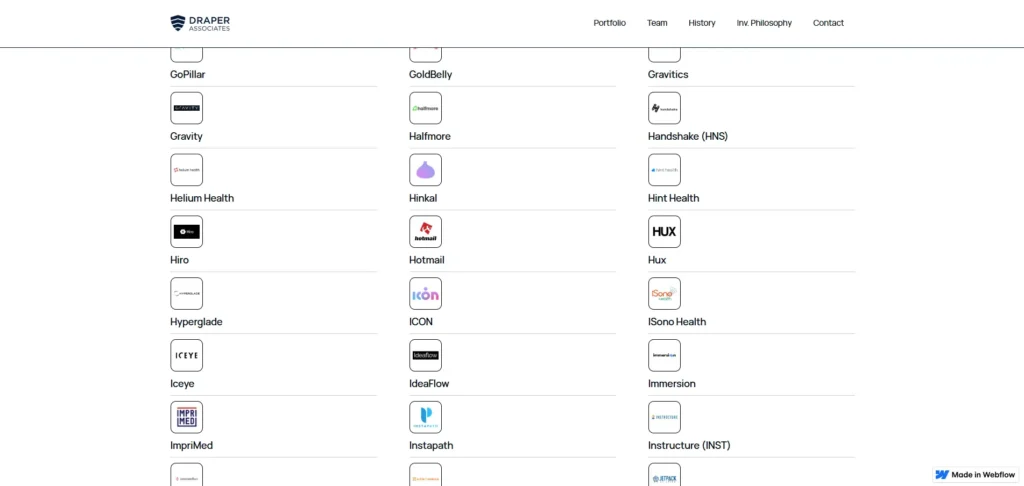Go to the Team page

pos(657,23)
